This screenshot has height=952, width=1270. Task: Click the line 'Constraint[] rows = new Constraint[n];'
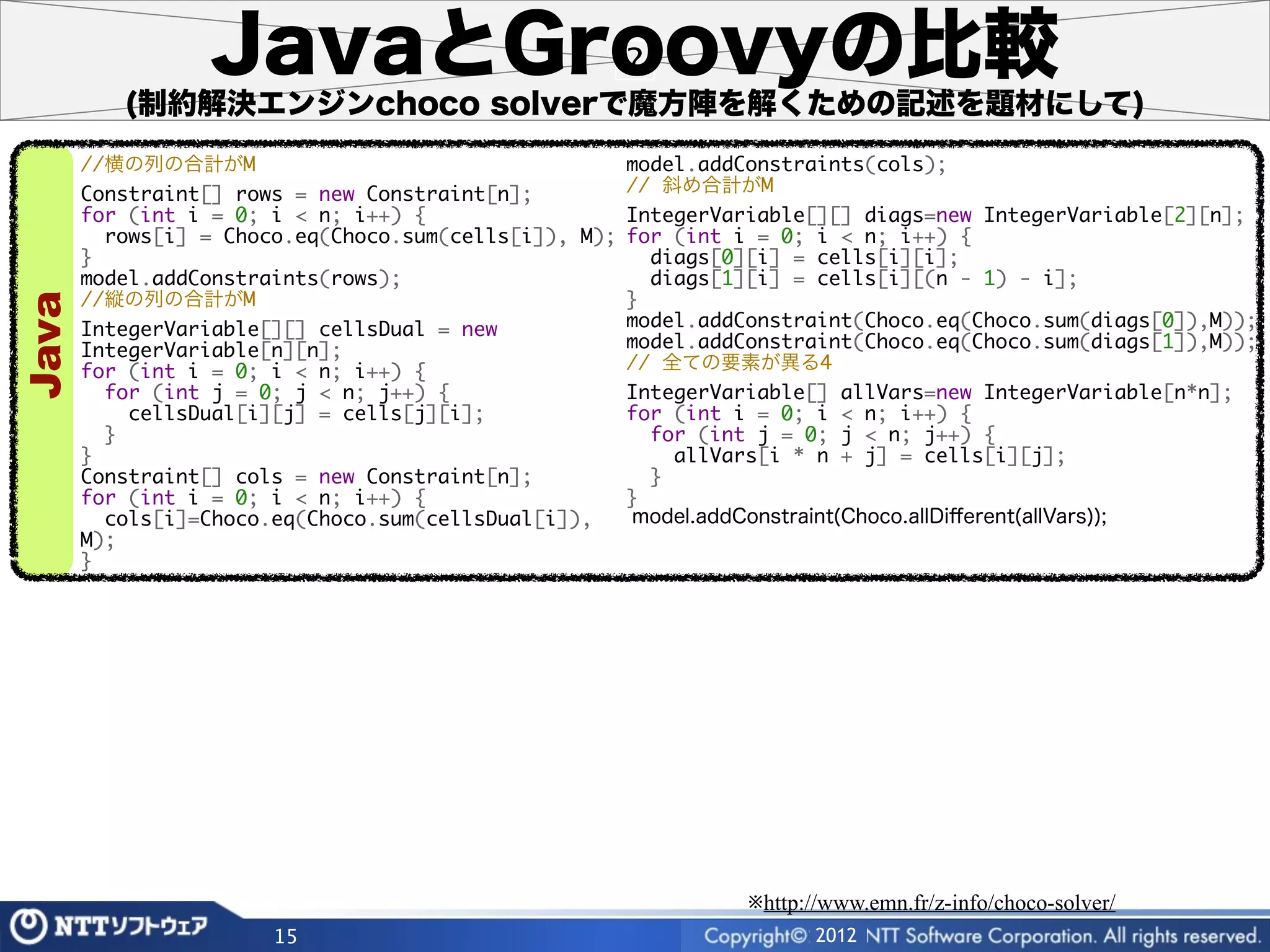coord(306,194)
